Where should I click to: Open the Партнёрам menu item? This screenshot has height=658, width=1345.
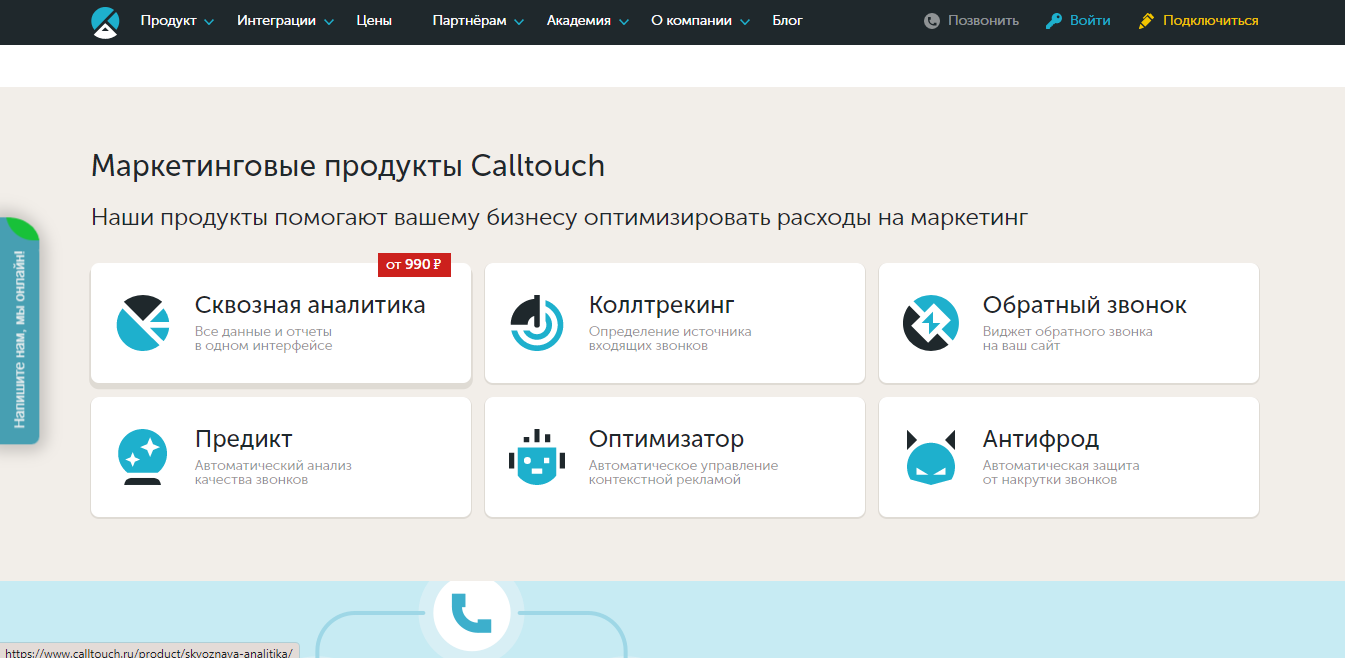(x=470, y=21)
